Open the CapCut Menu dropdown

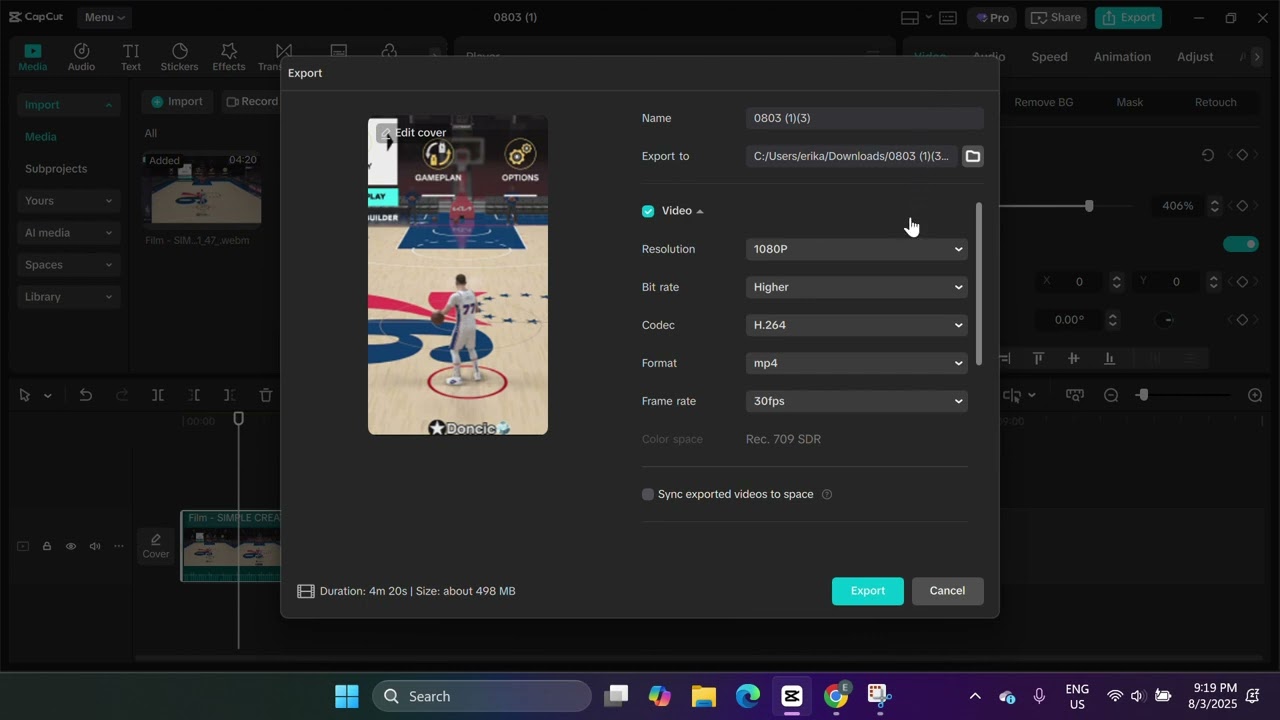(x=105, y=17)
